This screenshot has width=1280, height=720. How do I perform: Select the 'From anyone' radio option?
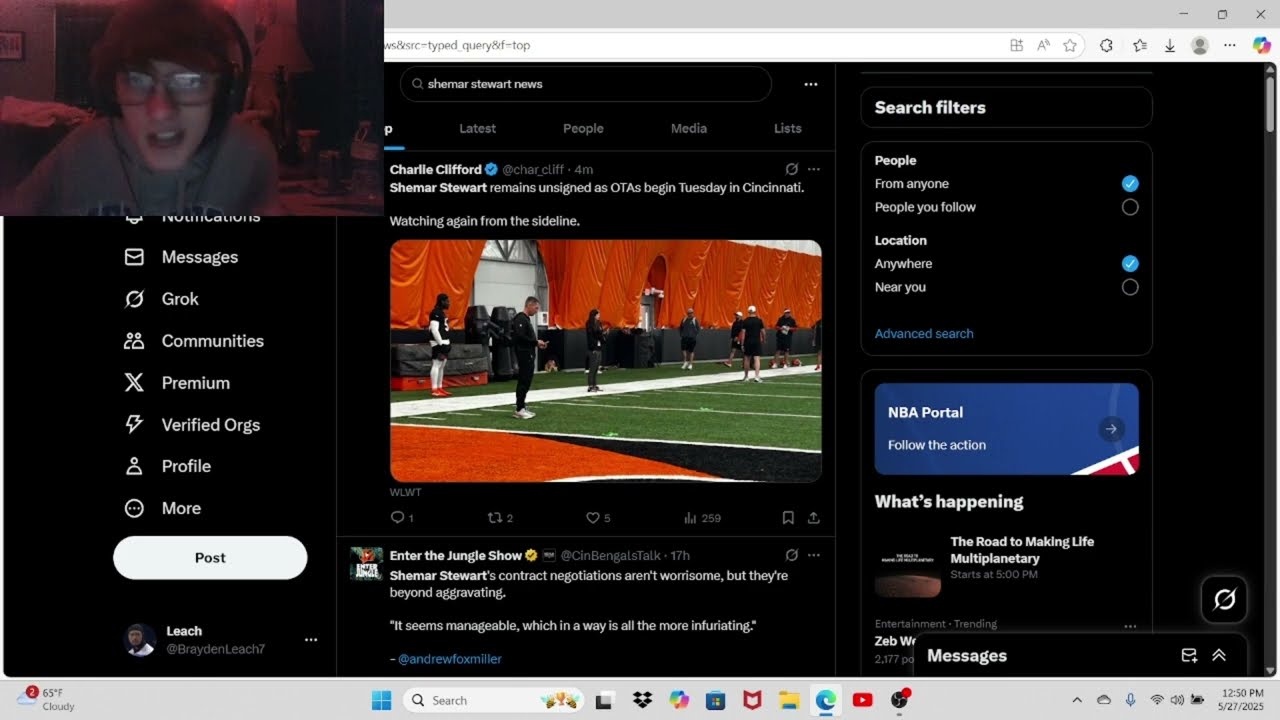pyautogui.click(x=1130, y=184)
